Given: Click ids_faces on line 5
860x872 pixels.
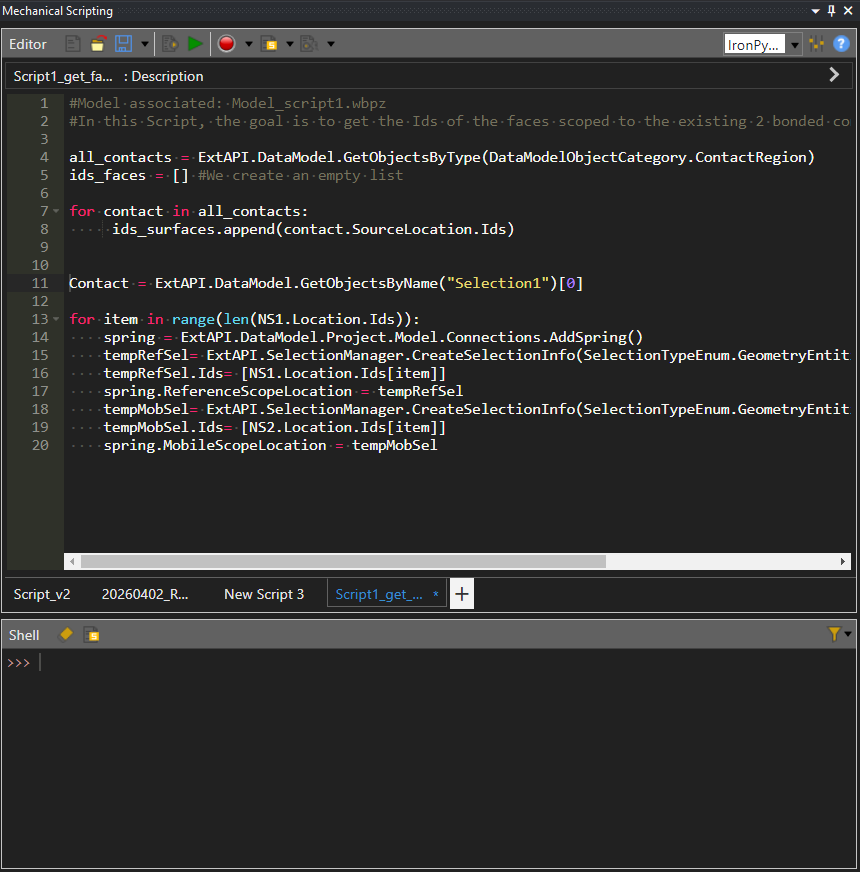Looking at the screenshot, I should pyautogui.click(x=107, y=175).
